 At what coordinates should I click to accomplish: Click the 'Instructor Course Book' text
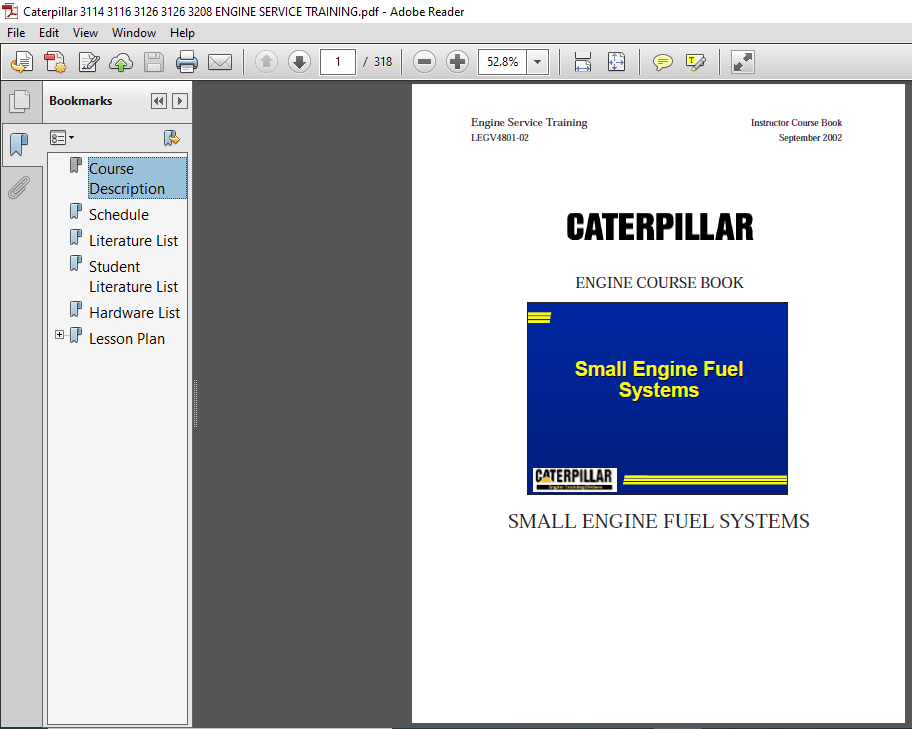click(796, 123)
